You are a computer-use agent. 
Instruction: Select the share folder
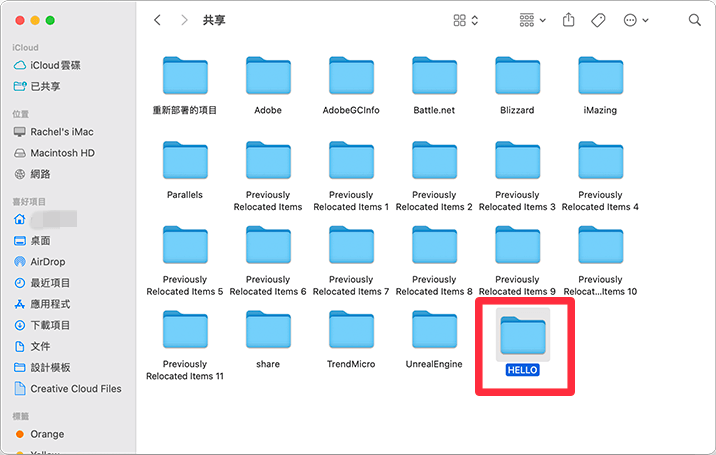tap(268, 329)
